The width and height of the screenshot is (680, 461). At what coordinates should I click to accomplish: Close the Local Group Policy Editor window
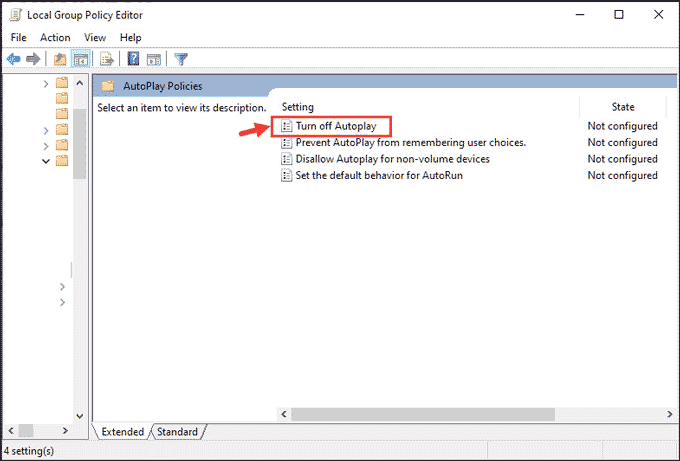658,15
